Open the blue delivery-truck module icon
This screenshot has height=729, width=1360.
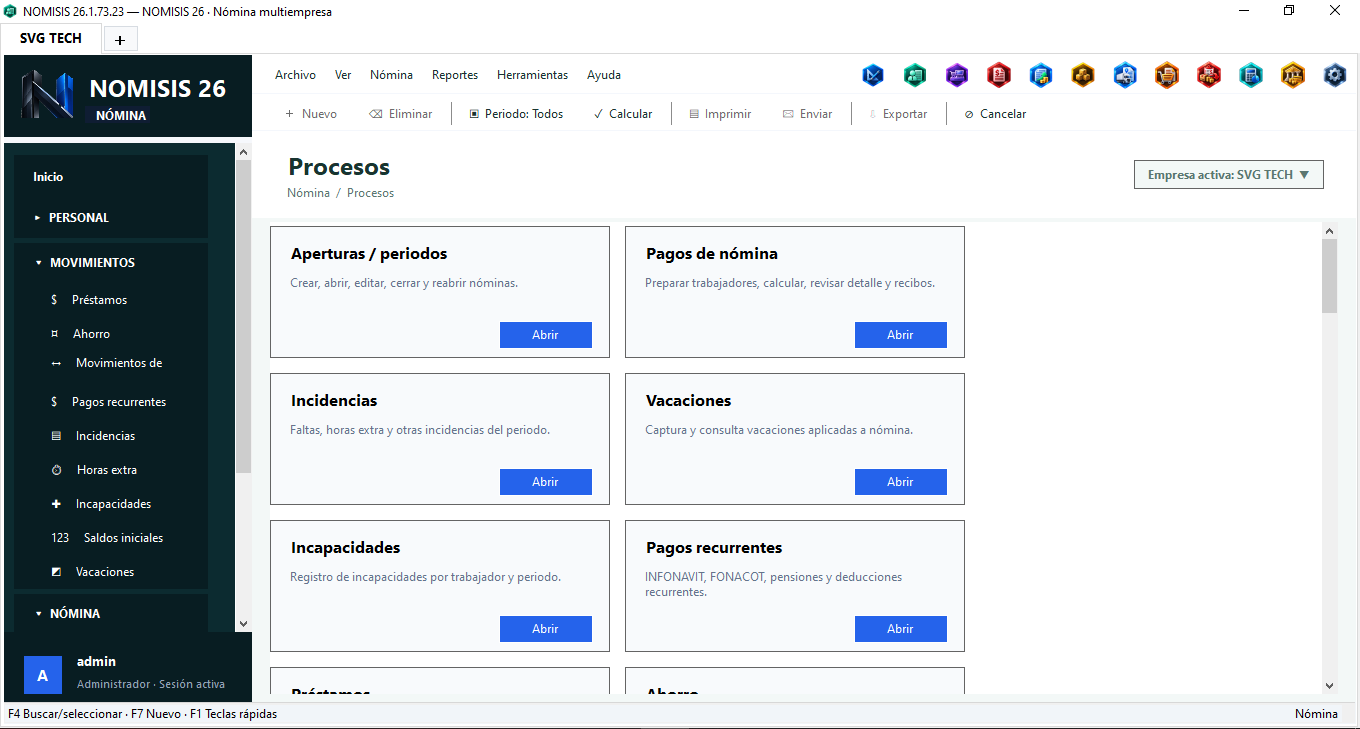[x=1125, y=75]
